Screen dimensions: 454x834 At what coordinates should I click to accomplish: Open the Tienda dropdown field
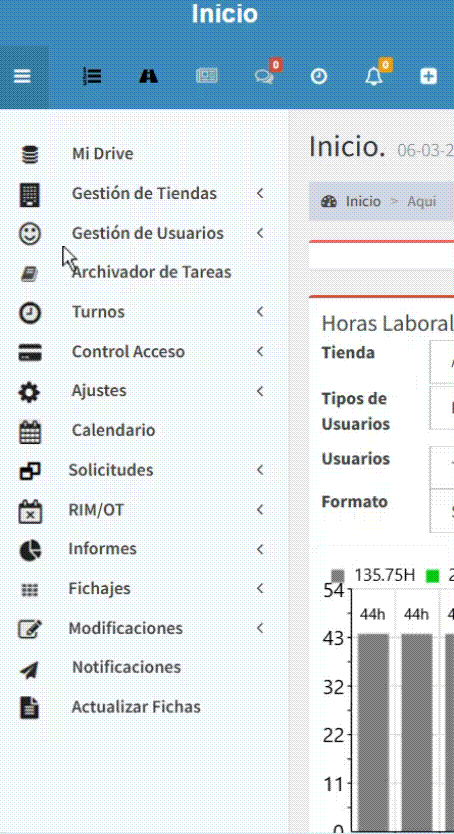click(x=442, y=362)
